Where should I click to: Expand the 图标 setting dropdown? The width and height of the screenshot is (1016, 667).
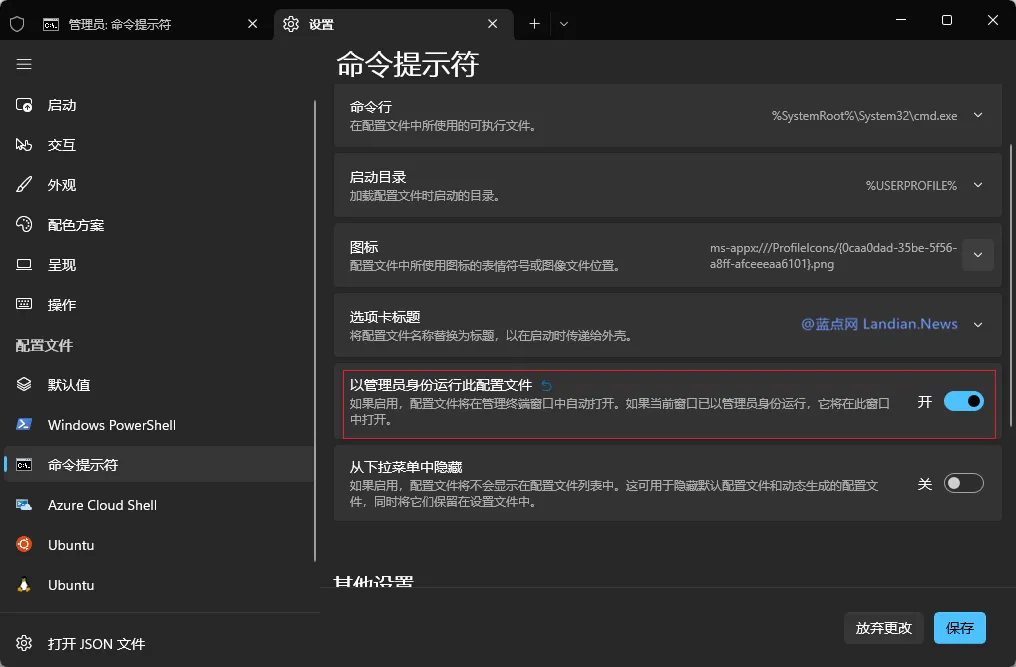[x=977, y=255]
